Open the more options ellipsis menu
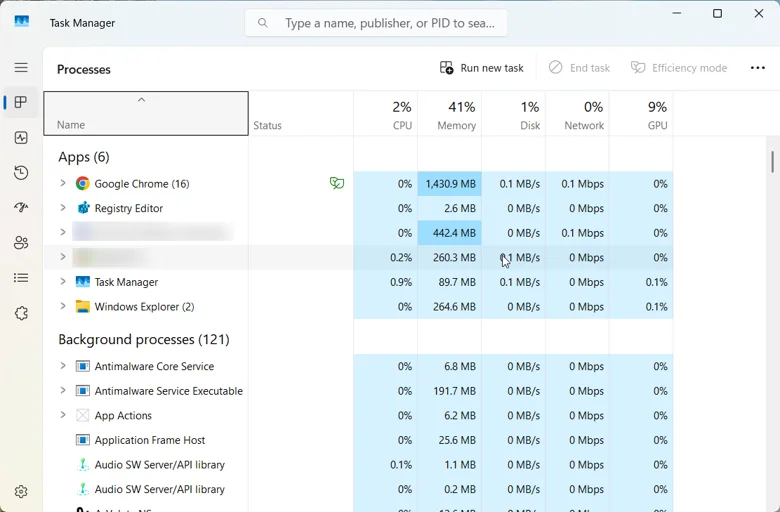Screen dimensions: 780x512 click(x=758, y=68)
